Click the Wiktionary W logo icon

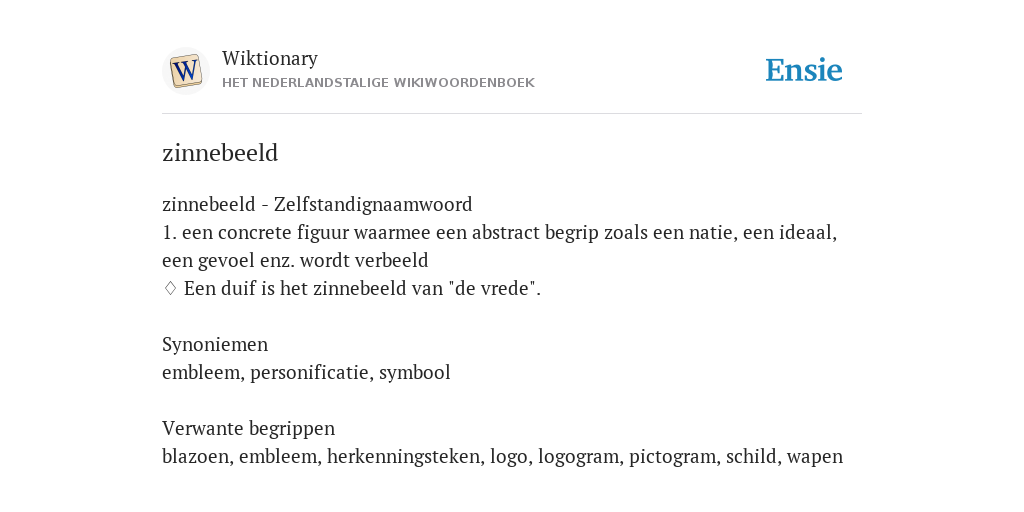click(x=185, y=71)
